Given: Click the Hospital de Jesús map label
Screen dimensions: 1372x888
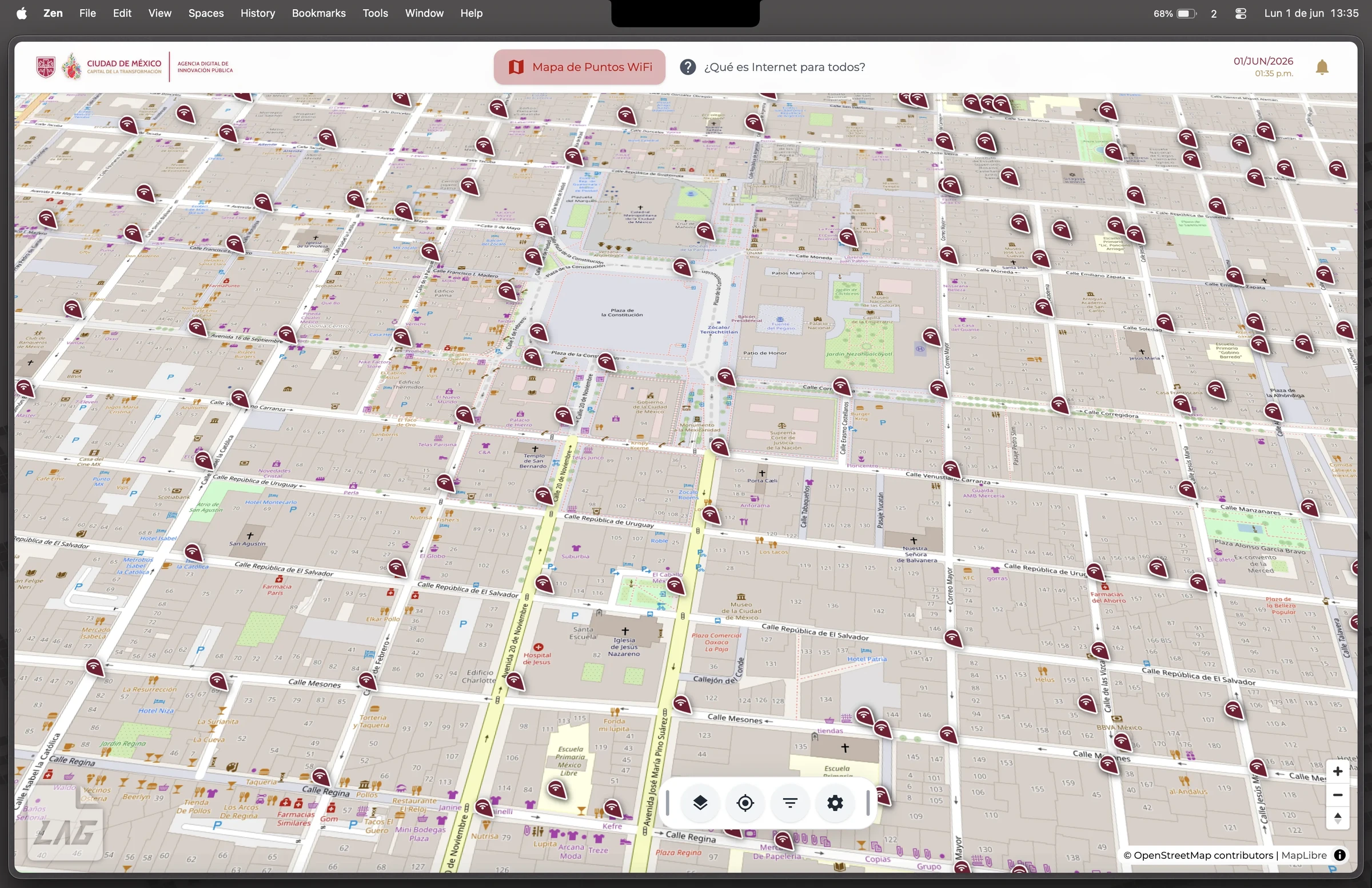Looking at the screenshot, I should click(537, 658).
